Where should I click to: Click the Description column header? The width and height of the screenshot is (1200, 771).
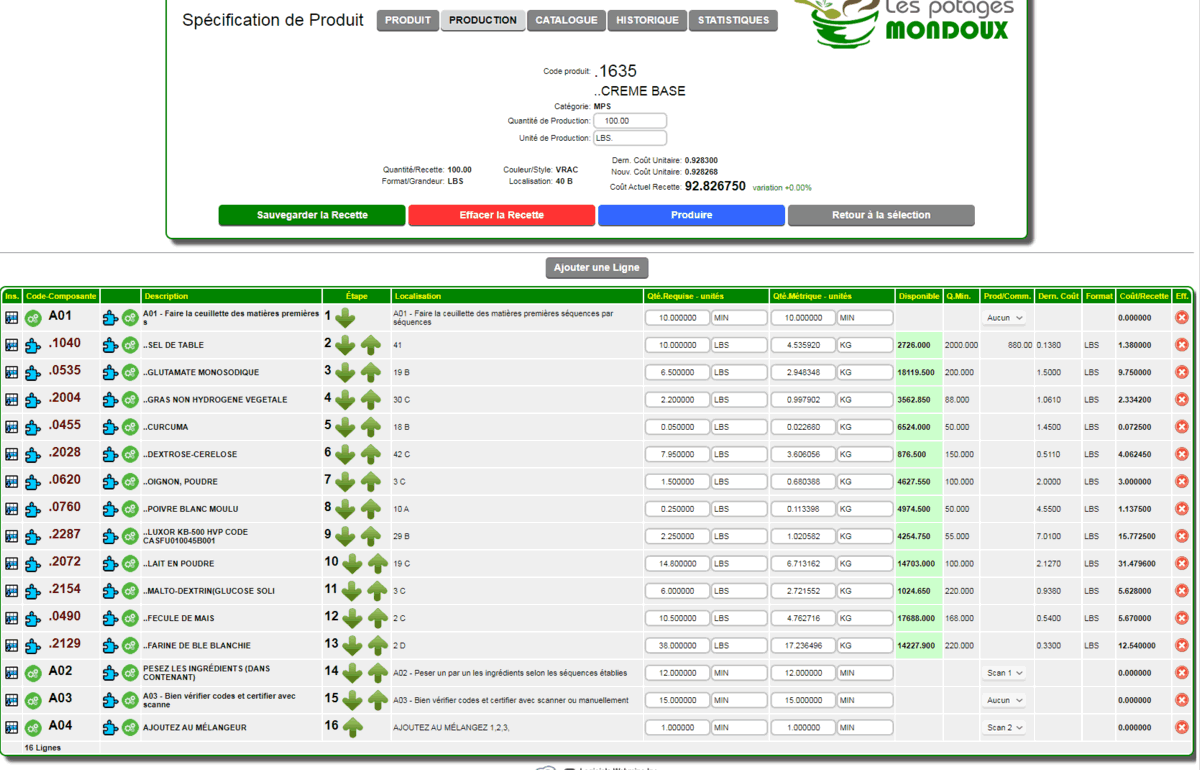tap(231, 296)
